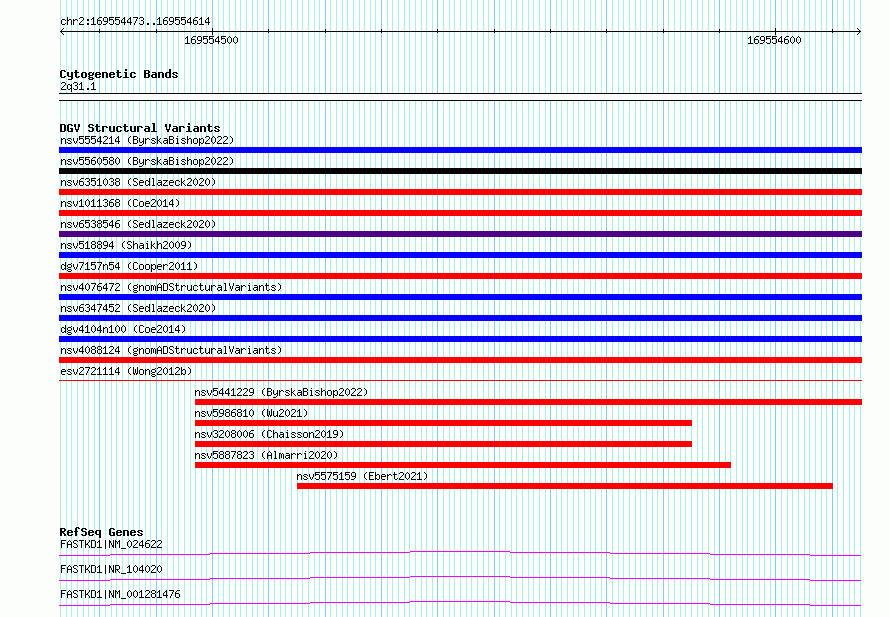Click the red bar under dgv7157n54

460,276
